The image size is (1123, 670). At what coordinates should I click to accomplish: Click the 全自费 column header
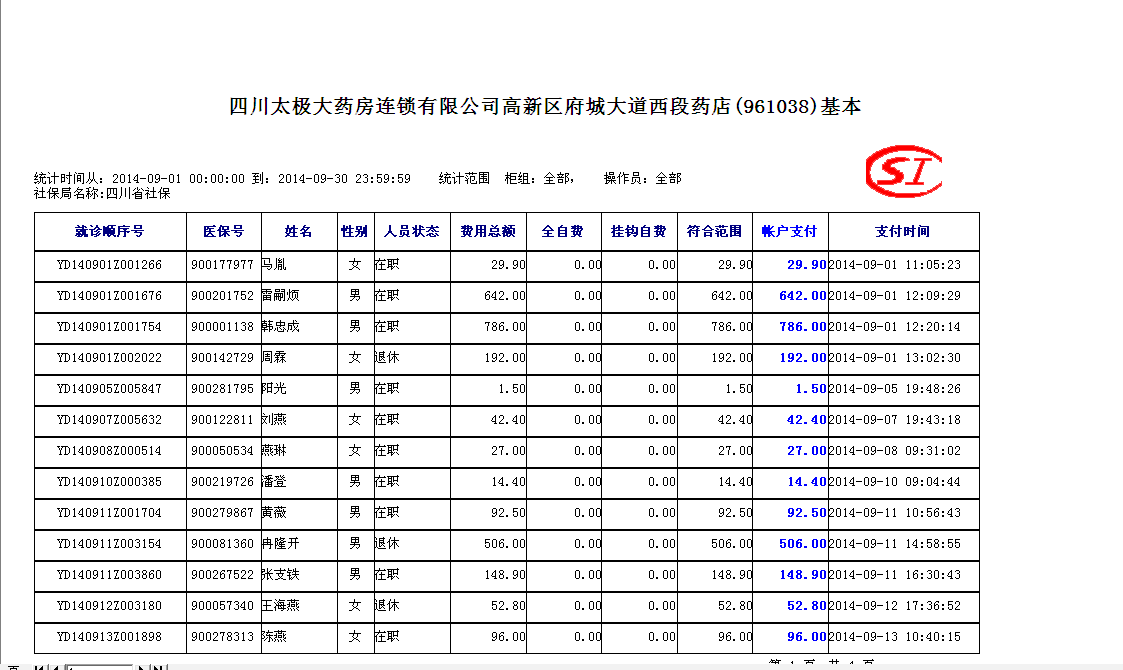pos(562,231)
